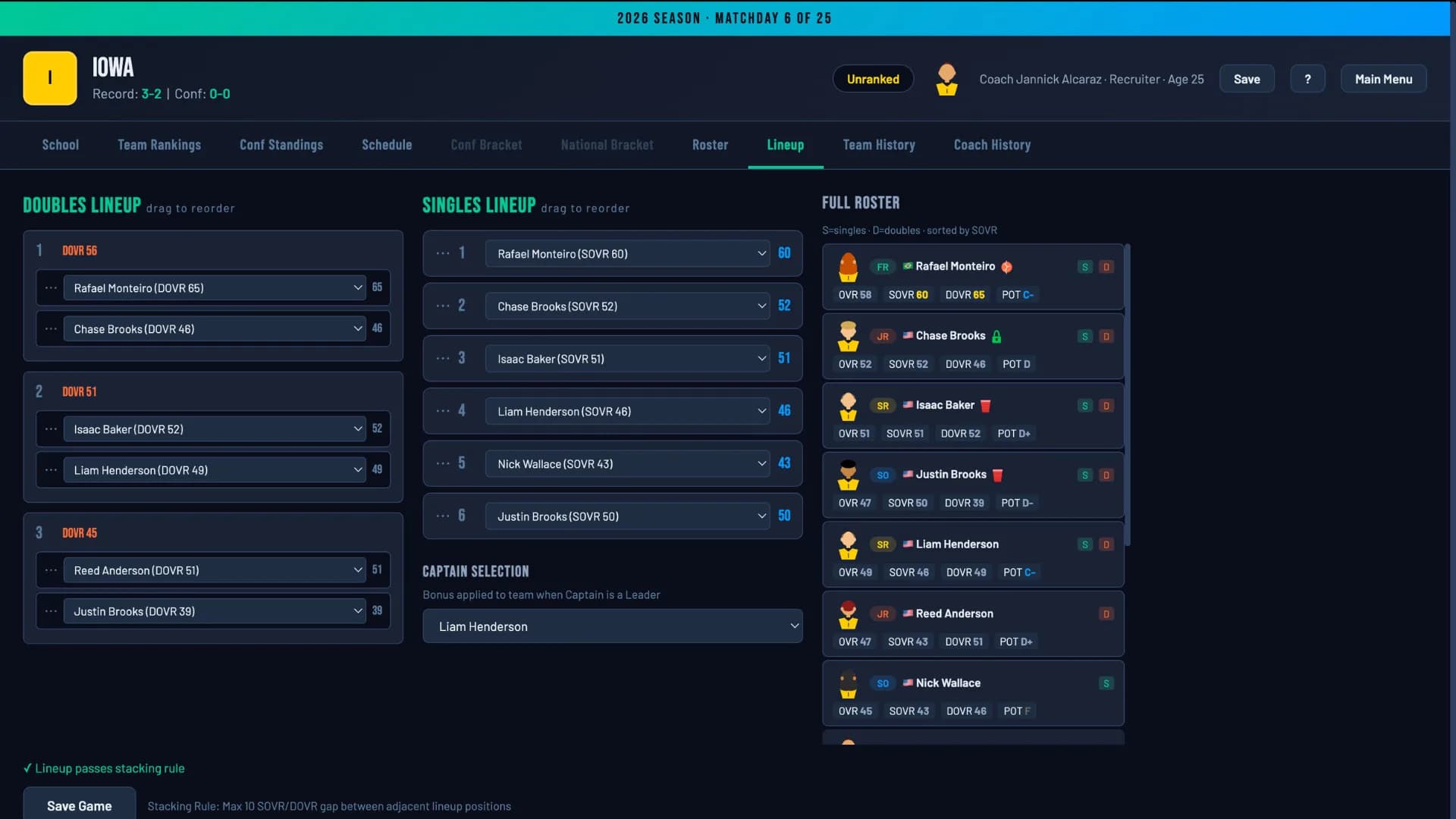The height and width of the screenshot is (819, 1456).
Task: Click drag handle for singles position 5
Action: pos(443,463)
